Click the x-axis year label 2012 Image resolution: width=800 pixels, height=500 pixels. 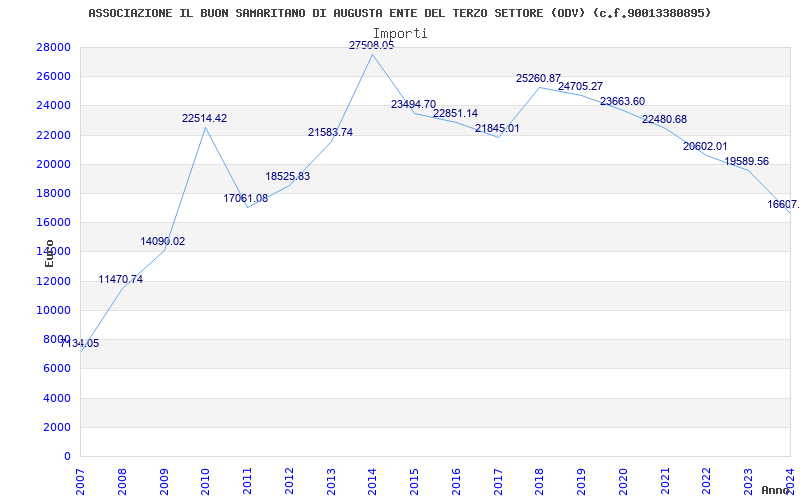tap(289, 482)
